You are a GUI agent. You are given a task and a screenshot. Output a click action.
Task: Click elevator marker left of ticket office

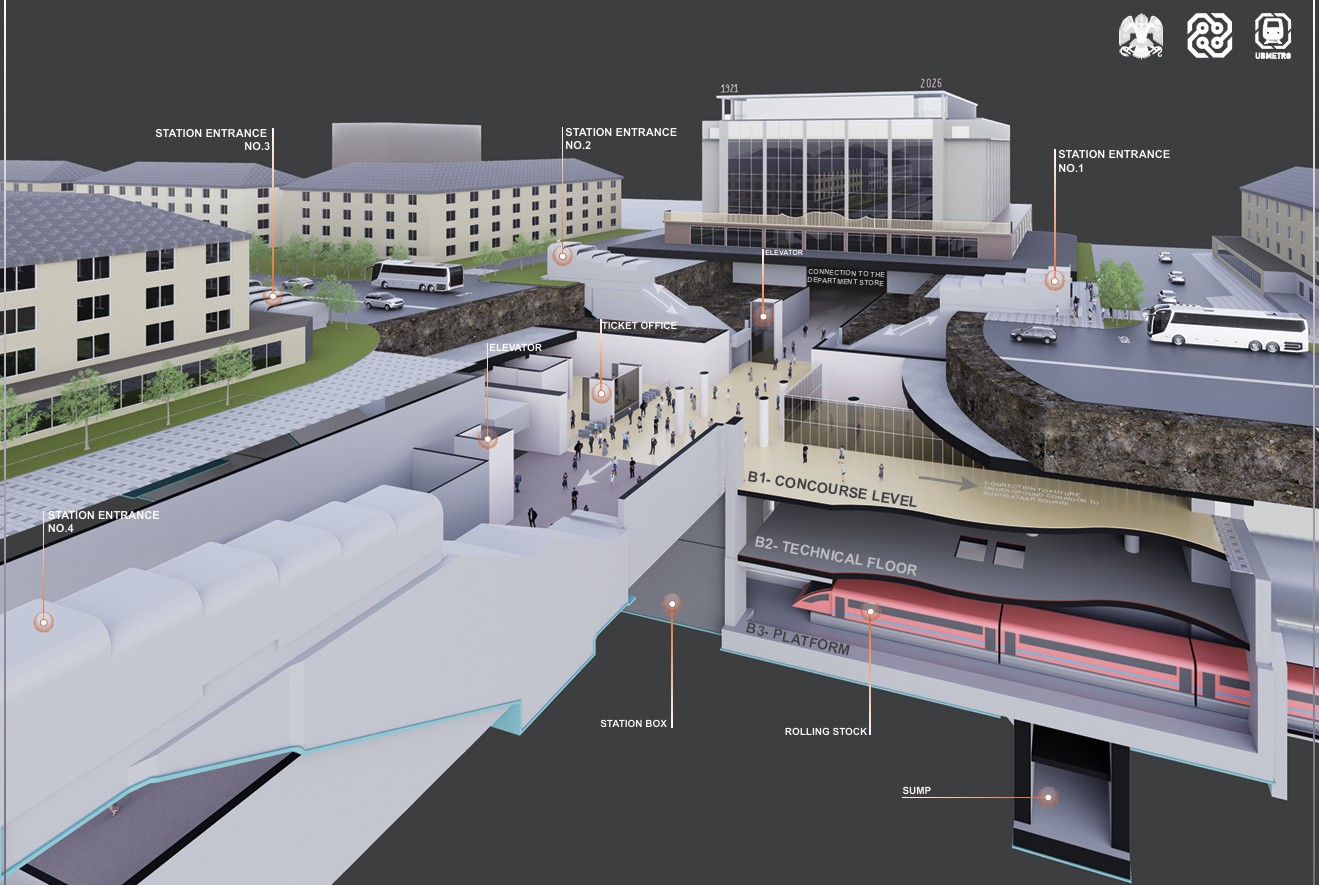(488, 439)
